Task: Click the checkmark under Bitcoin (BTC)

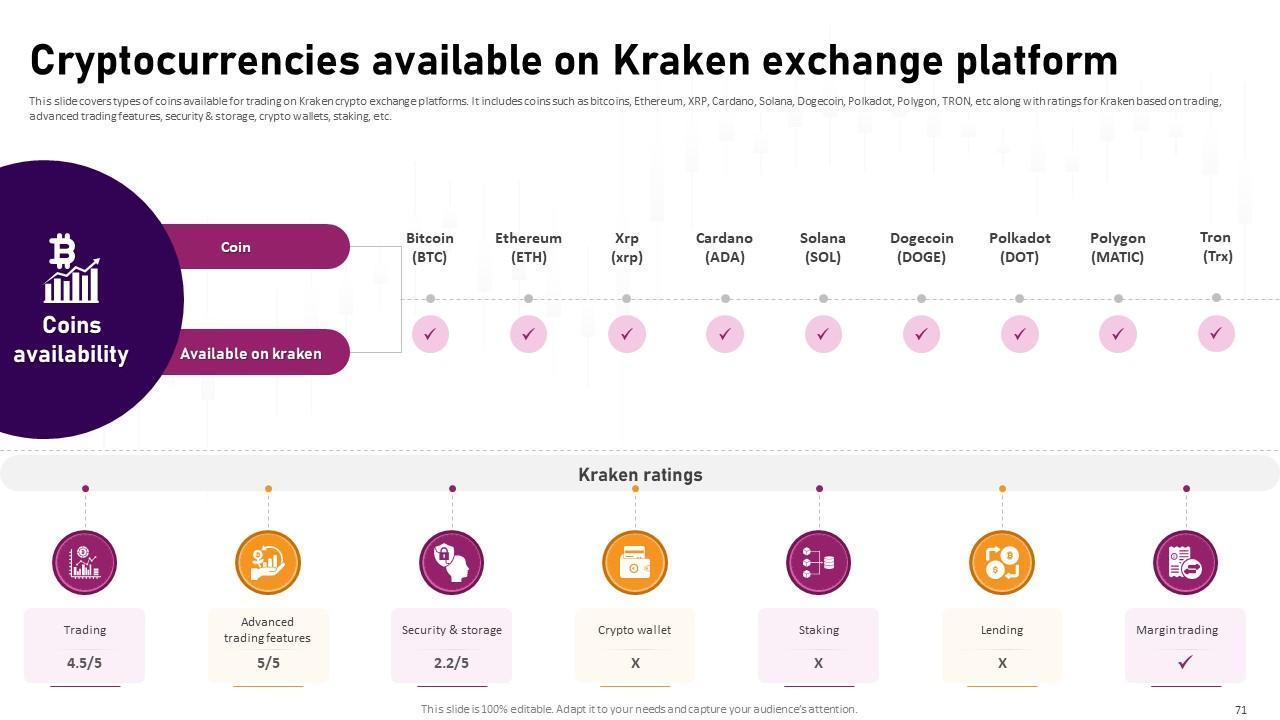Action: pos(430,334)
